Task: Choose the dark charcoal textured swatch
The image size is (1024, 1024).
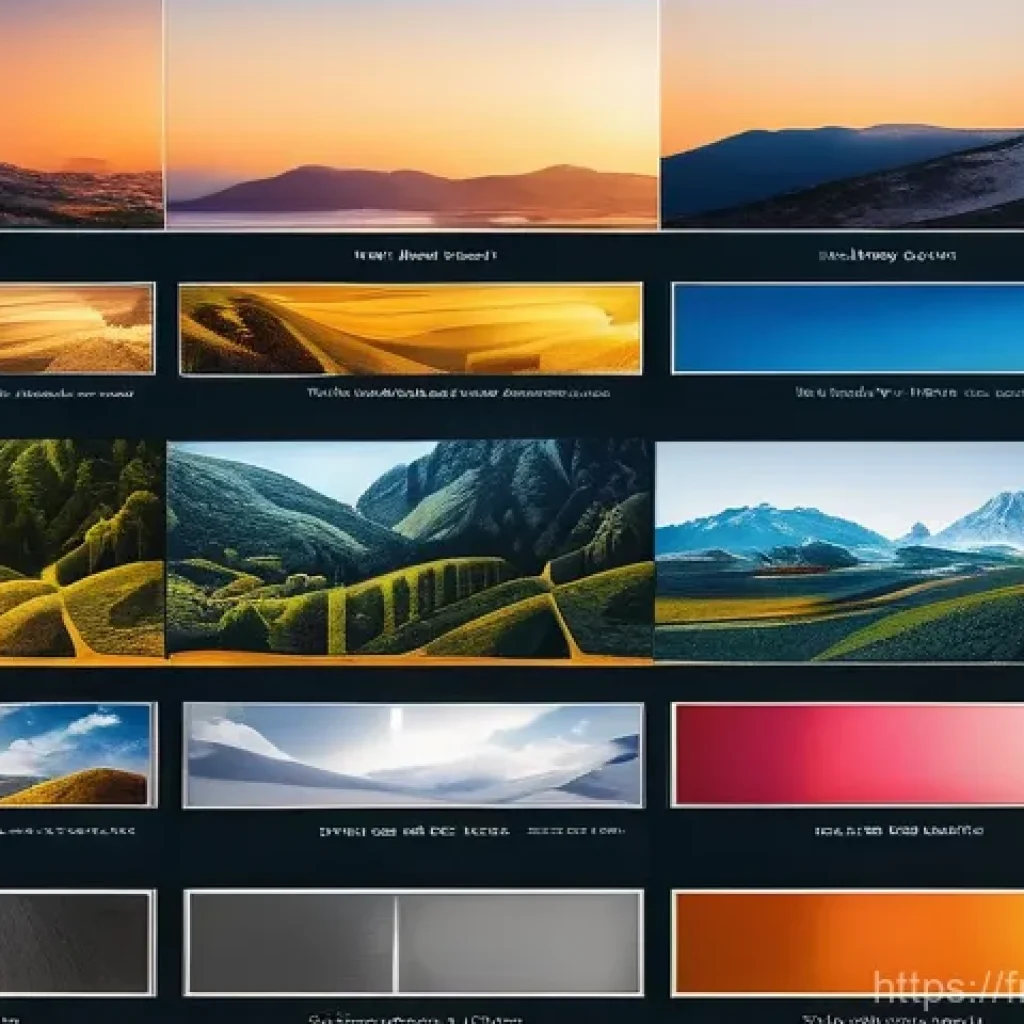Action: coord(76,943)
